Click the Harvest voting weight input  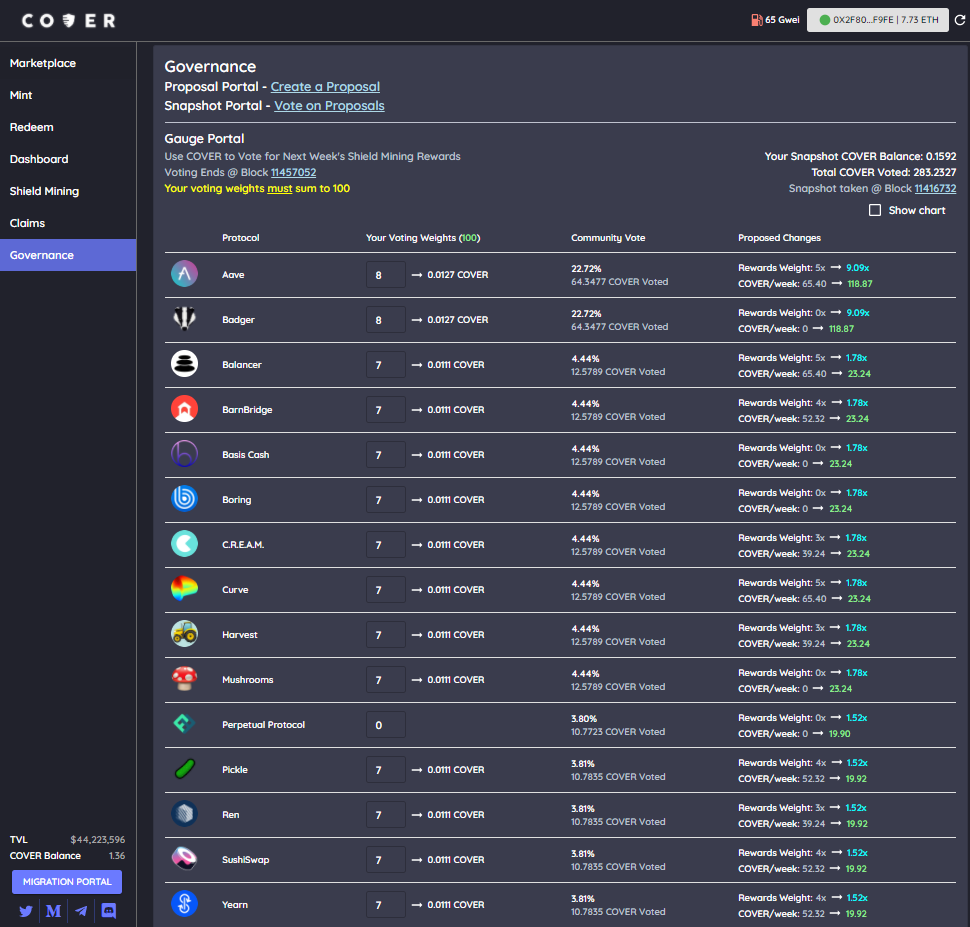[x=385, y=635]
